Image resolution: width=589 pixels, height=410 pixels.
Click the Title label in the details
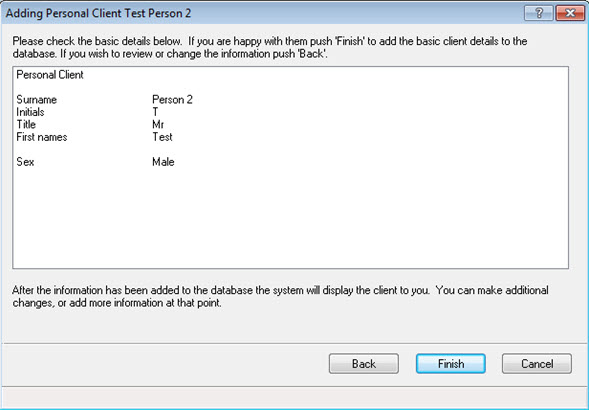26,124
